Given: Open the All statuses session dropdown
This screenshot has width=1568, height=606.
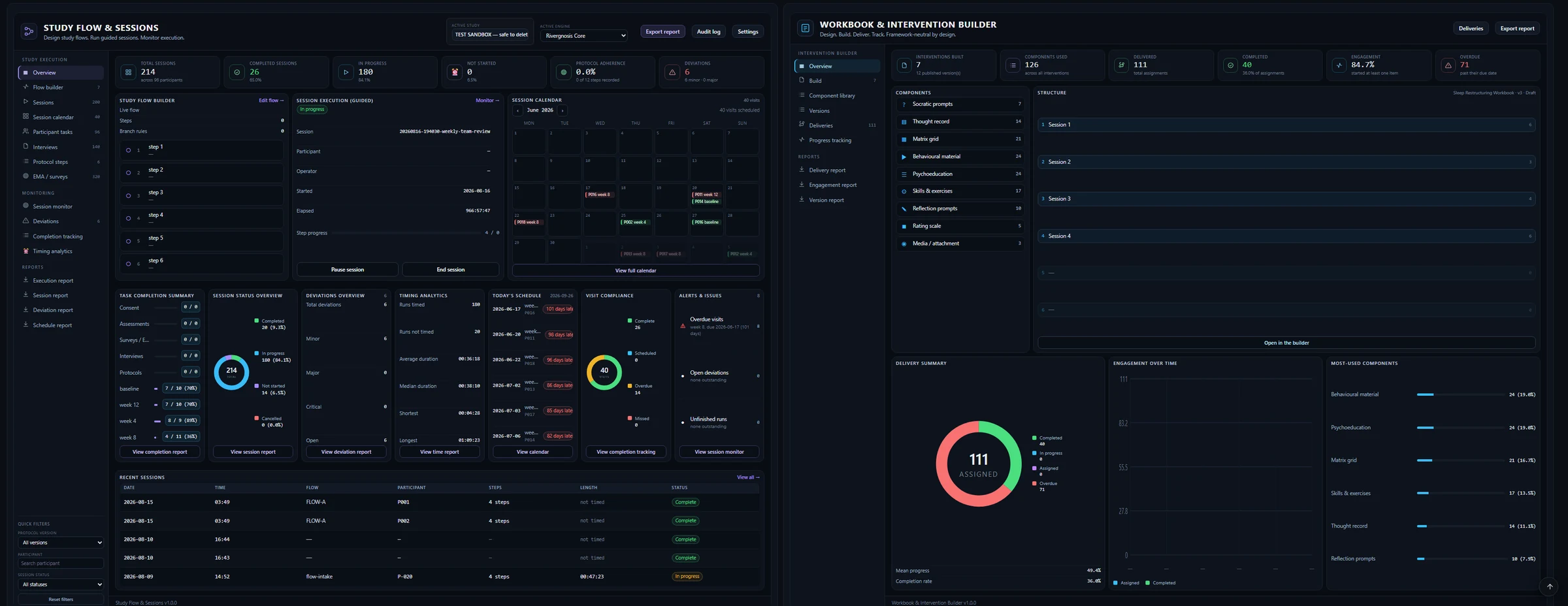Looking at the screenshot, I should click(61, 584).
